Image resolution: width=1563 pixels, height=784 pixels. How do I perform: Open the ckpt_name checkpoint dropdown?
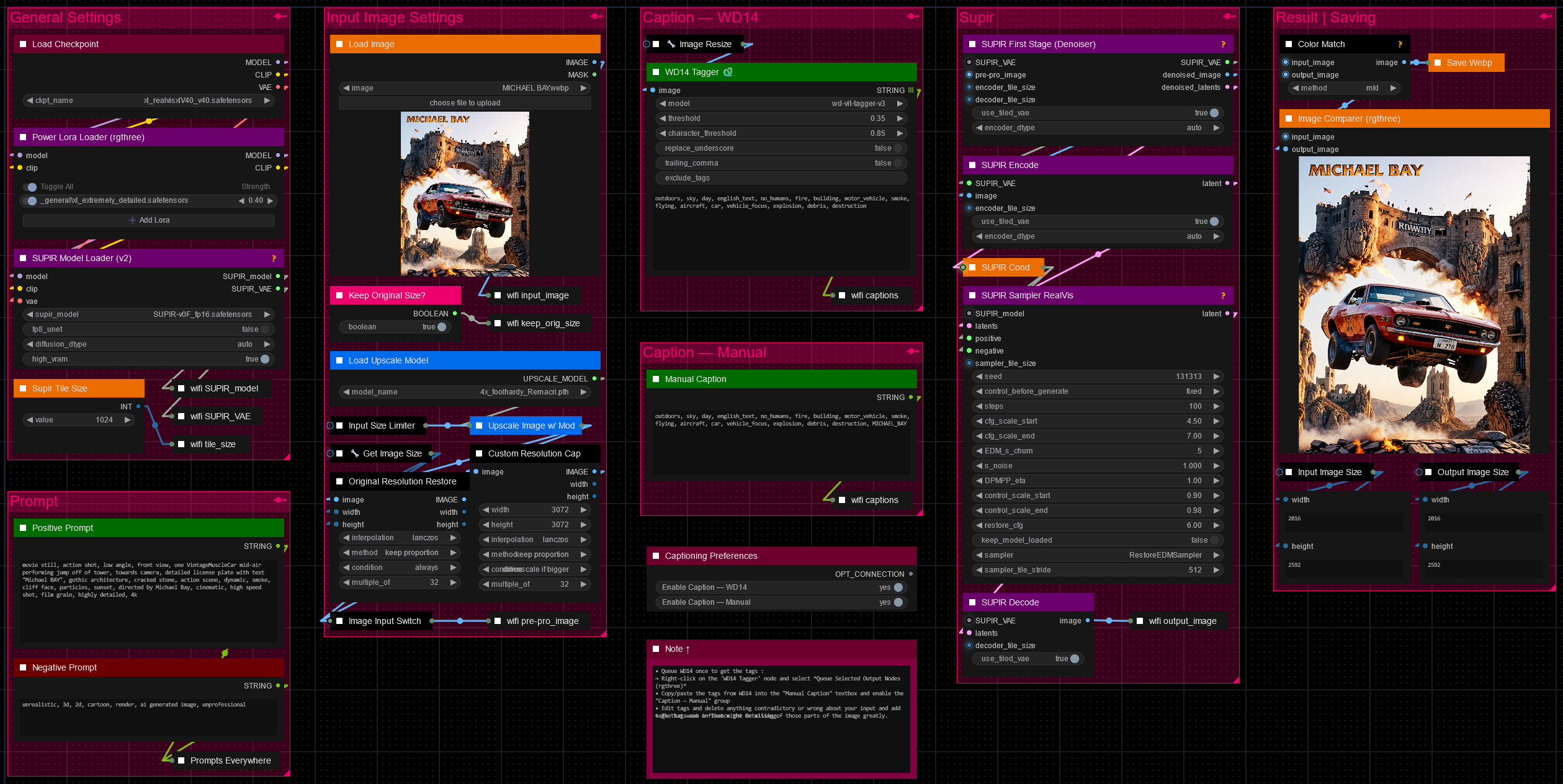pyautogui.click(x=149, y=100)
